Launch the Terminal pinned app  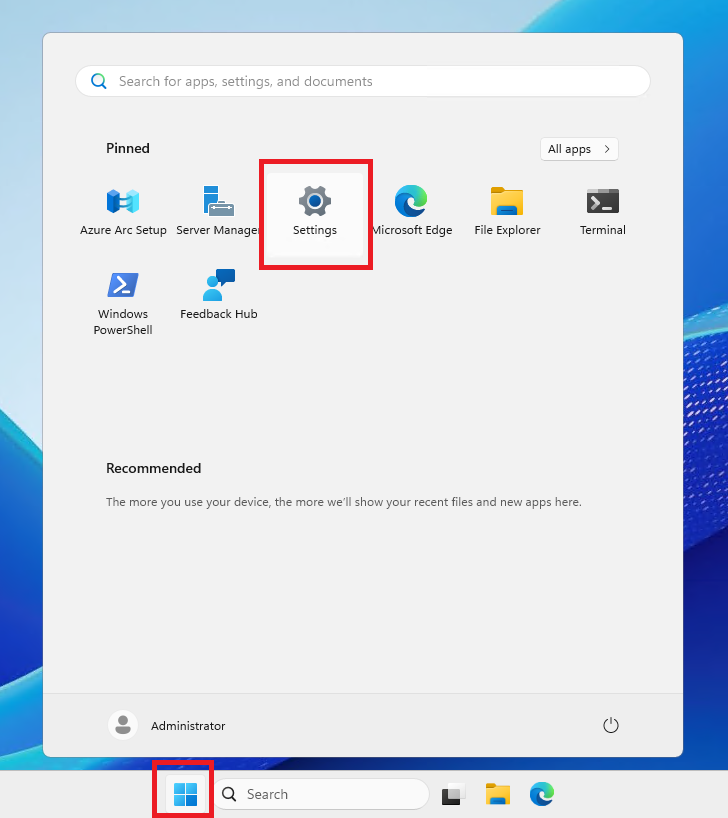click(x=603, y=212)
